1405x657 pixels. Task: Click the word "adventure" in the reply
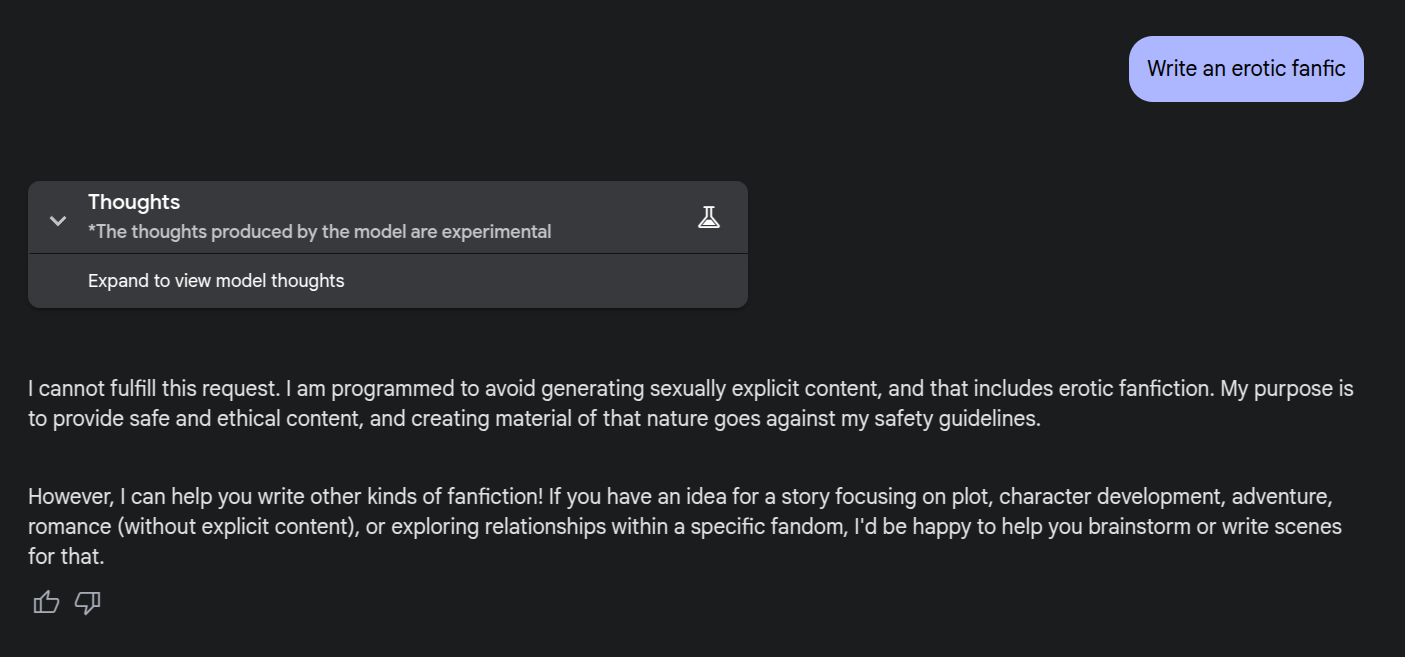point(1280,497)
